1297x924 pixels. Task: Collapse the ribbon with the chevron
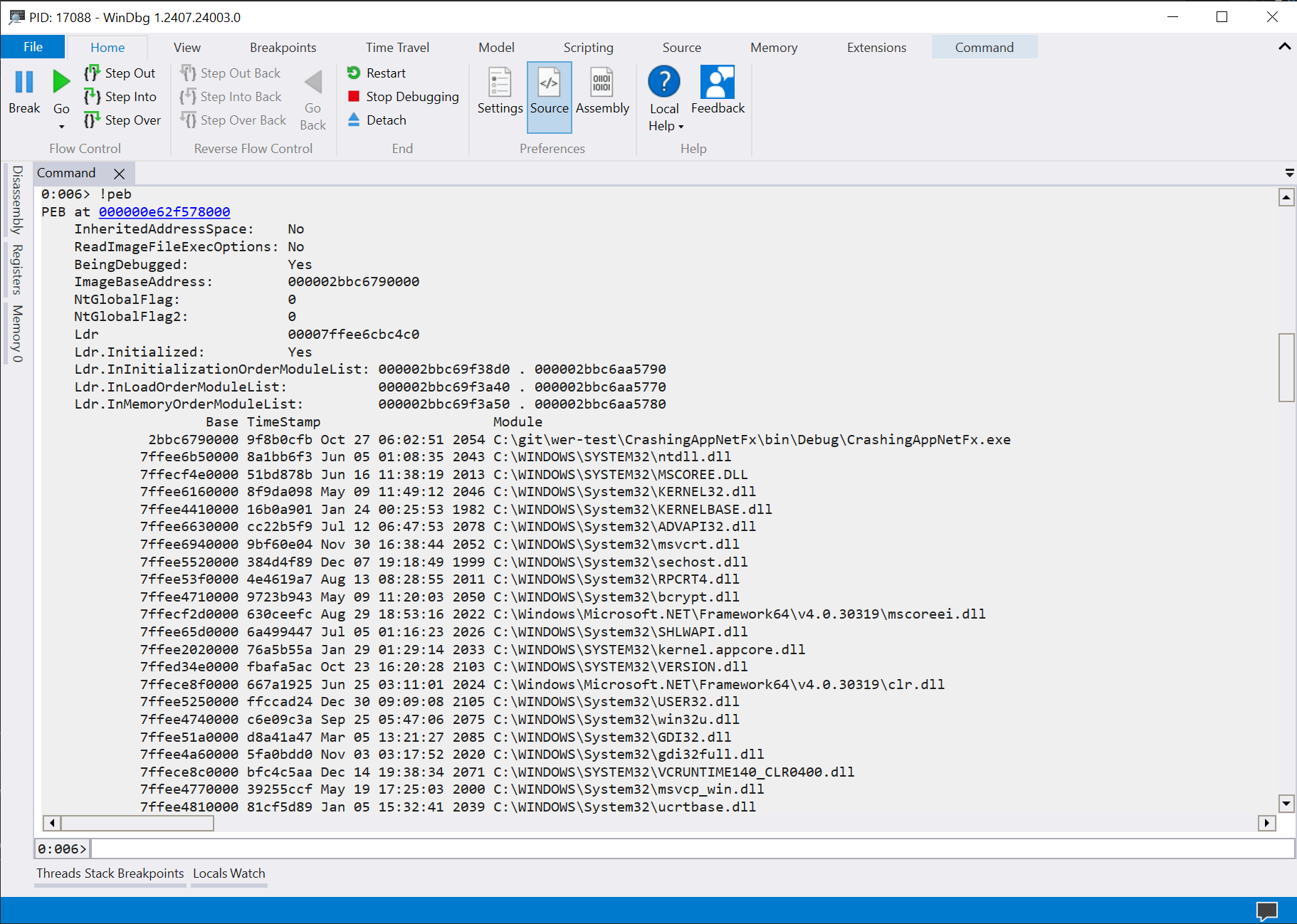point(1285,46)
